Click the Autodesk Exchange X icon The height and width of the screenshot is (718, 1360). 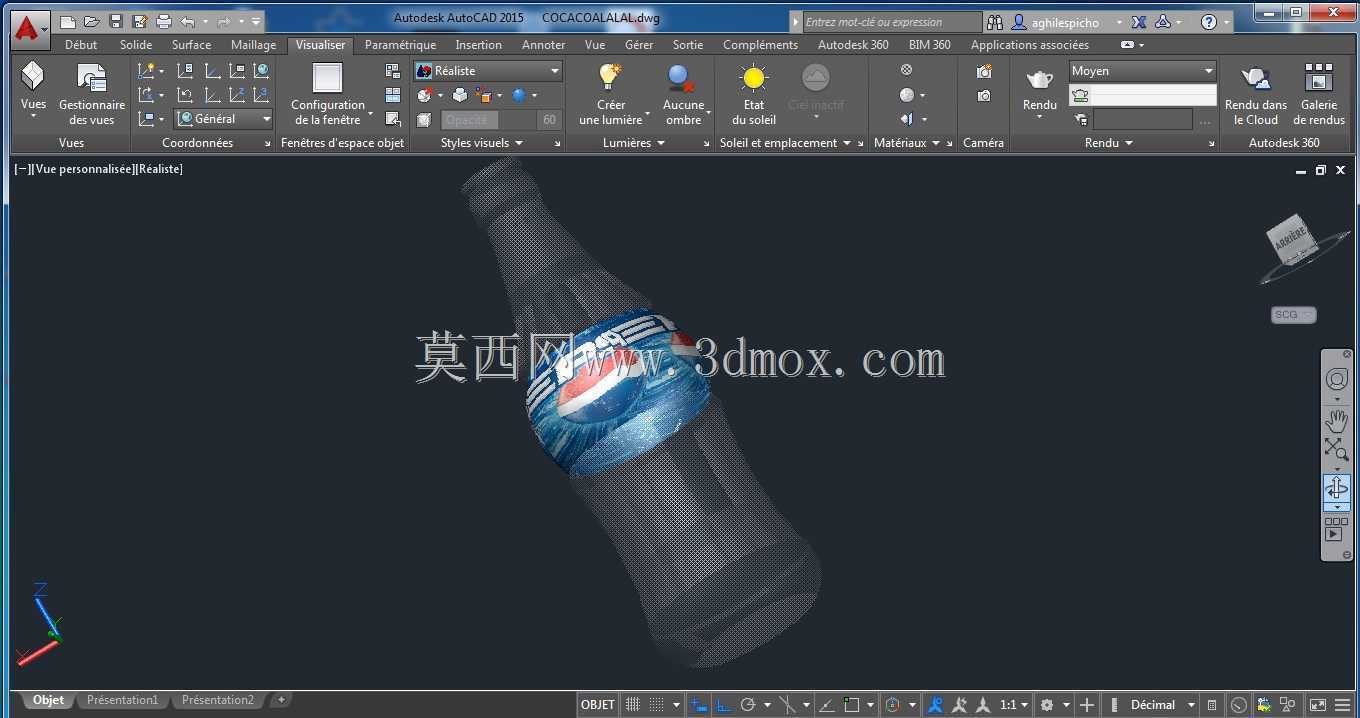[x=1139, y=22]
